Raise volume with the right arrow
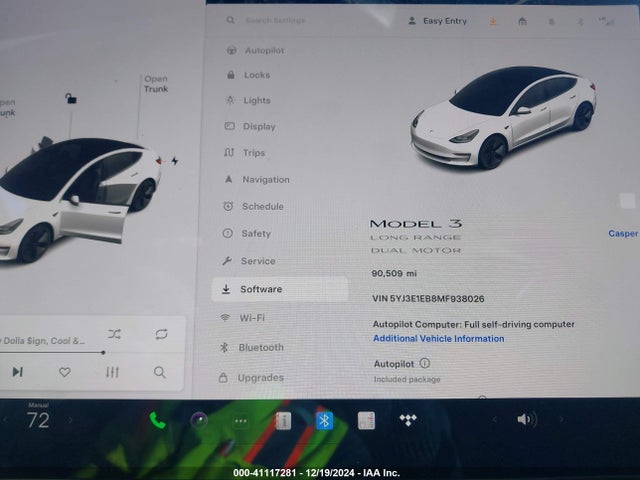The width and height of the screenshot is (640, 480). pyautogui.click(x=562, y=419)
